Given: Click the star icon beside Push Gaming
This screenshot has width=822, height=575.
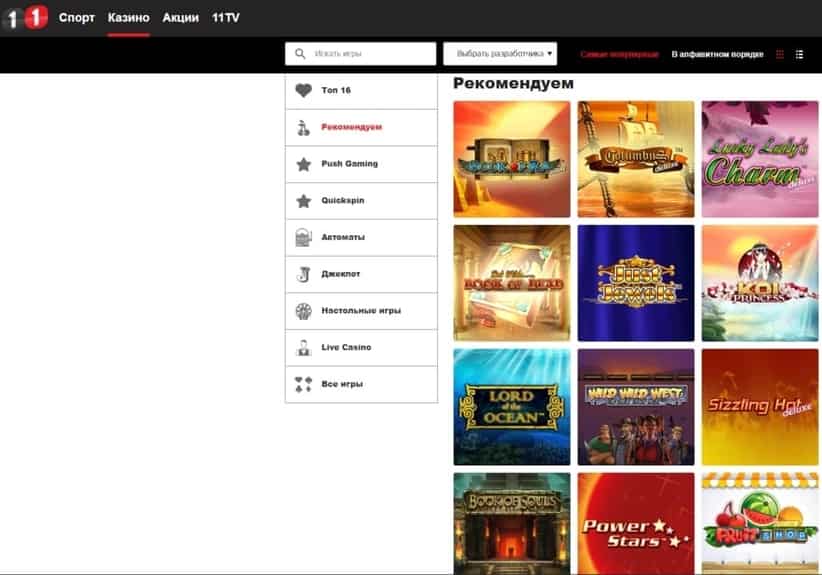Looking at the screenshot, I should tap(304, 164).
